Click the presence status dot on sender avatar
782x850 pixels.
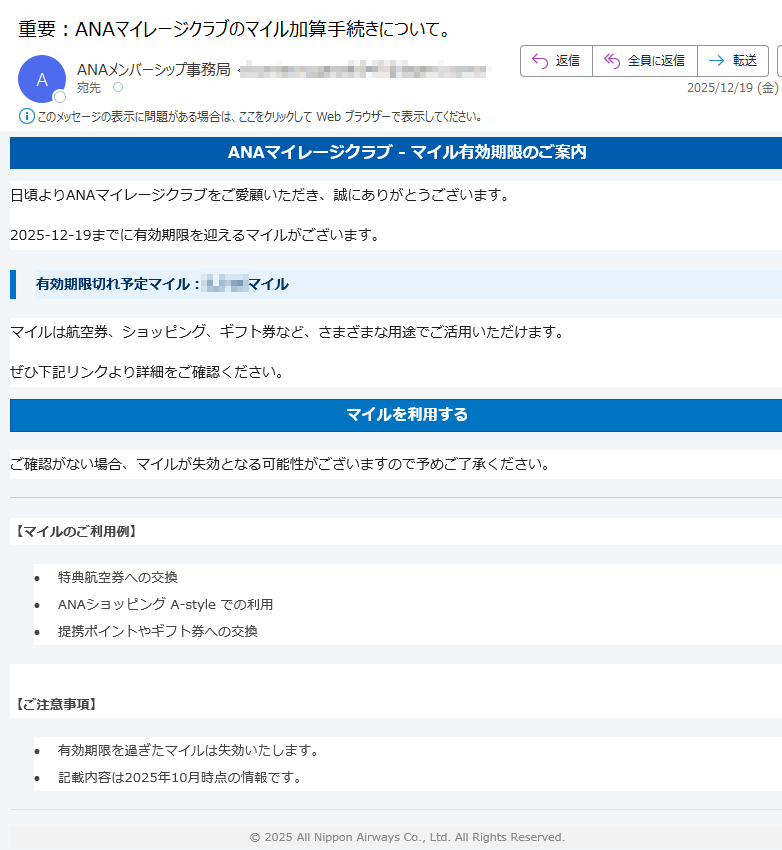(x=60, y=97)
